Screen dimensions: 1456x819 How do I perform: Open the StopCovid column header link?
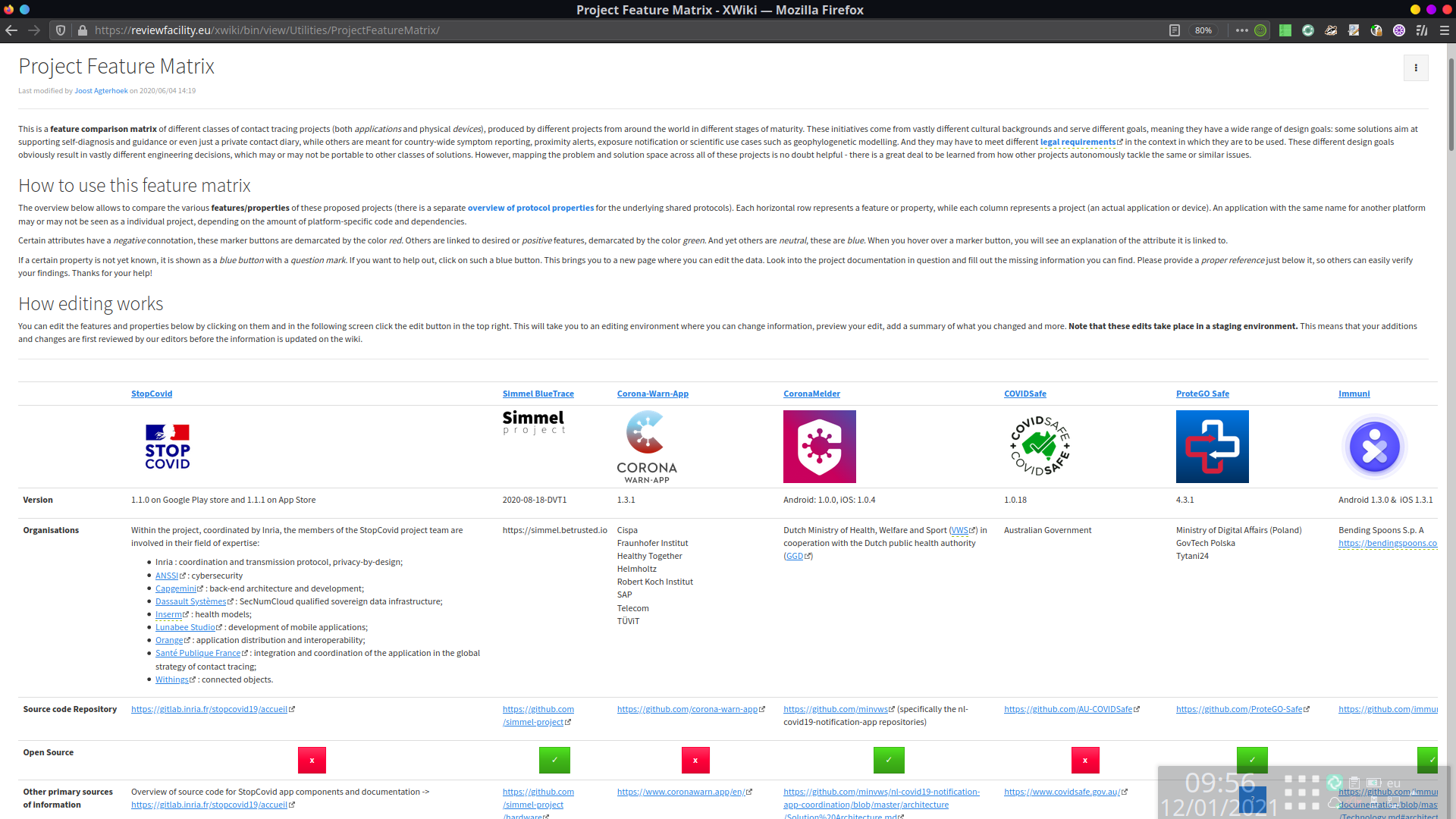[x=152, y=394]
